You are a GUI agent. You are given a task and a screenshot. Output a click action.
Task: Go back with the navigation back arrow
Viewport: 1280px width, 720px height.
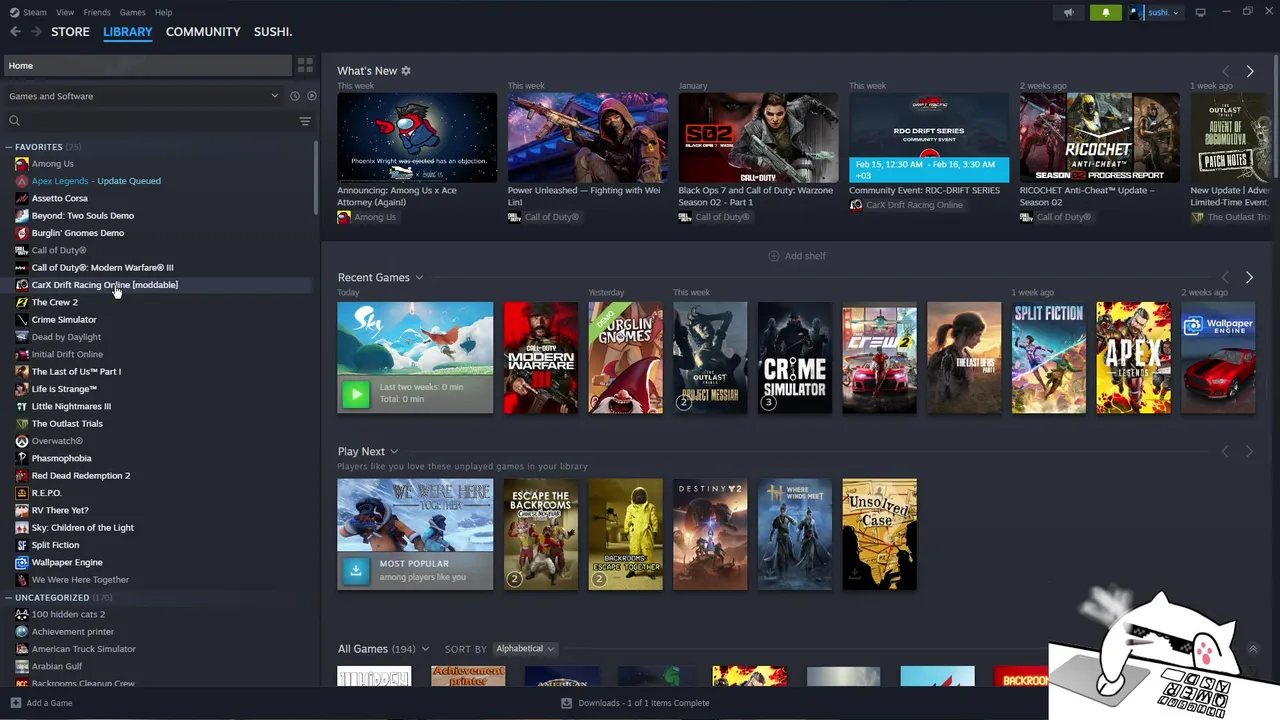click(15, 32)
